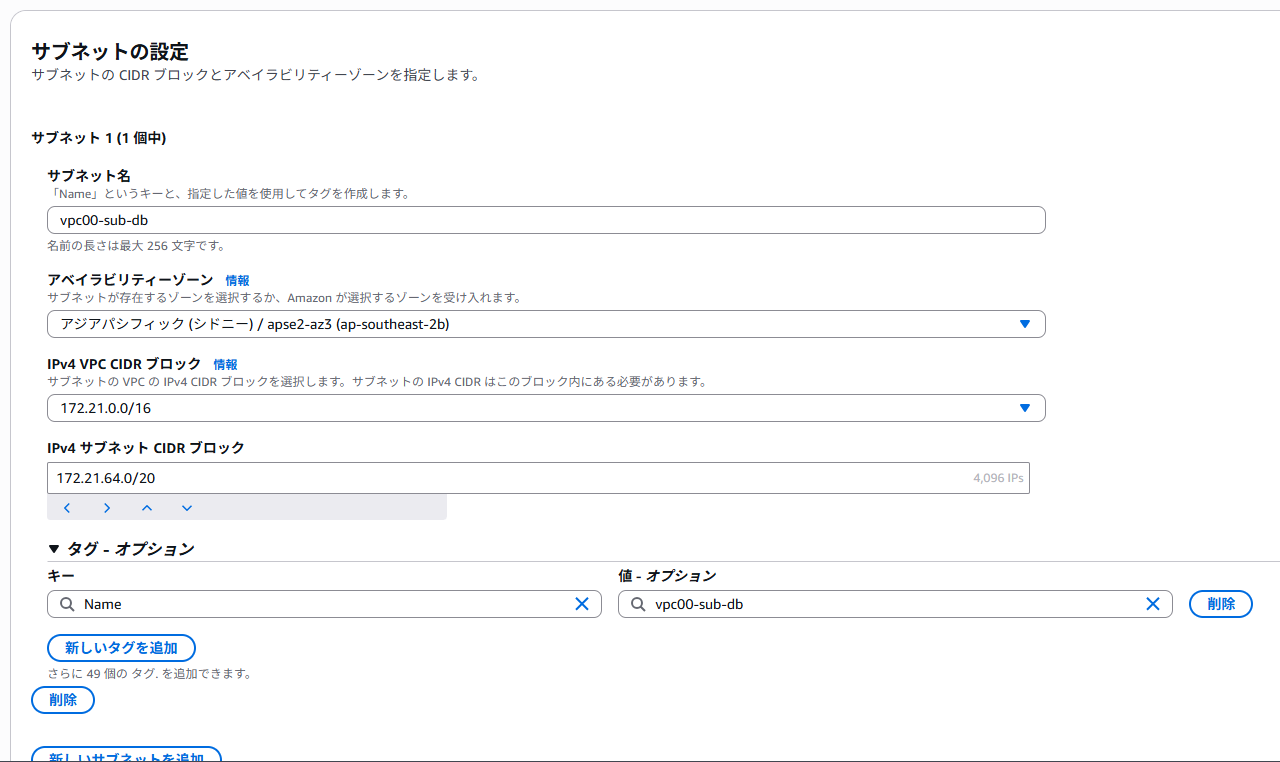Open the 情報 link beside アベイラビリティーゾーン
The image size is (1280, 762).
click(237, 281)
